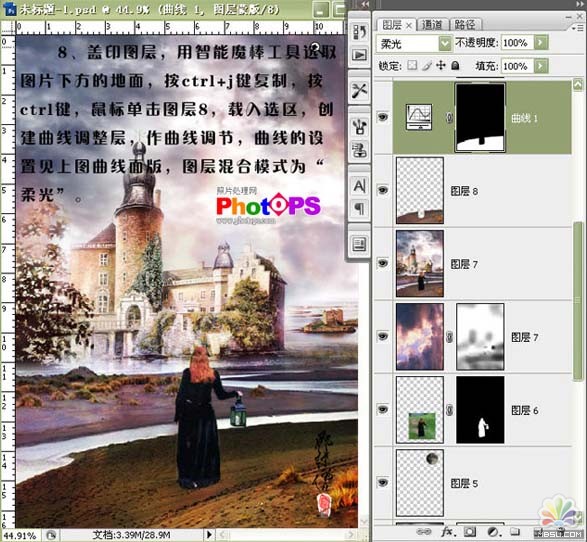Click the curves adjustment icon on 曲线 1
The height and width of the screenshot is (542, 587).
419,117
